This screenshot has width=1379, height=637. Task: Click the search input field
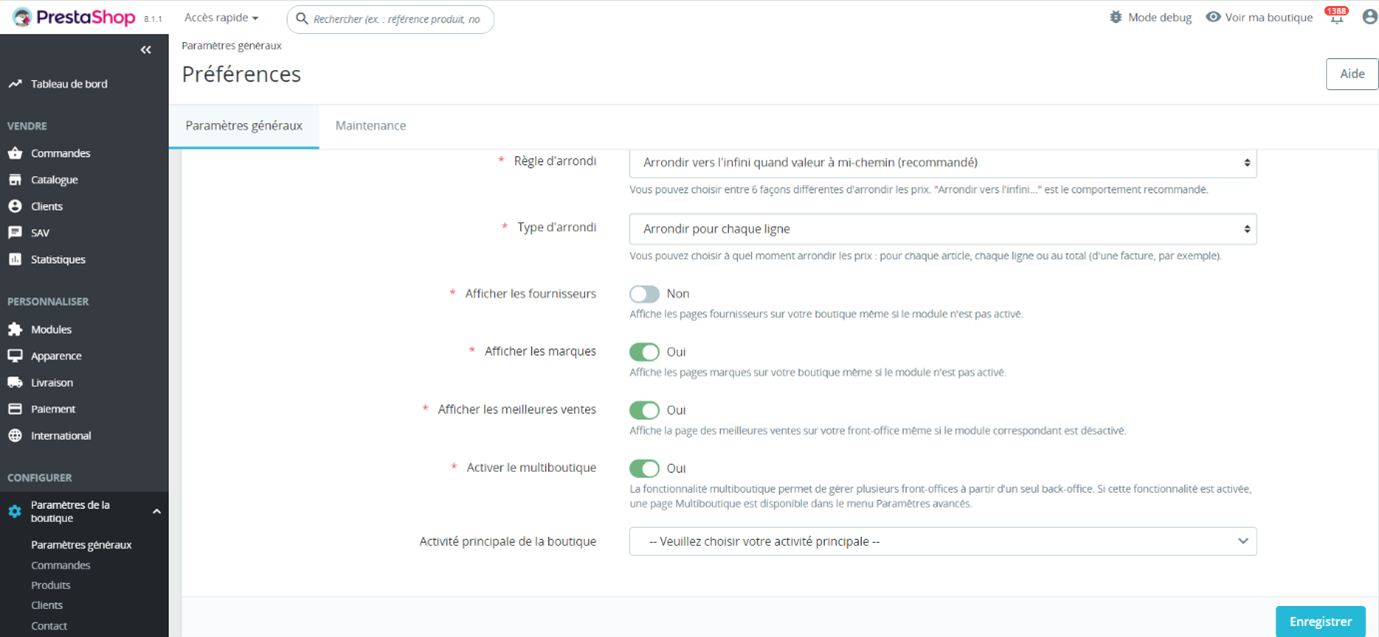396,19
